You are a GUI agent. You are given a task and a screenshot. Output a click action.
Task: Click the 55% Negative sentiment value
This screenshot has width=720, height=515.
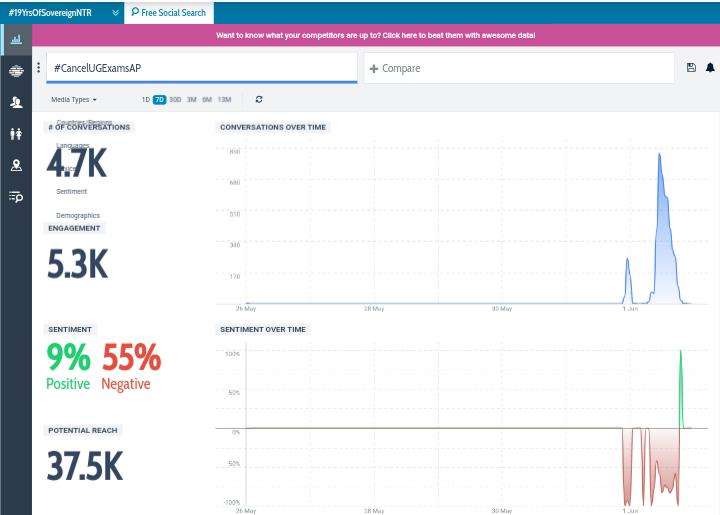click(x=131, y=365)
